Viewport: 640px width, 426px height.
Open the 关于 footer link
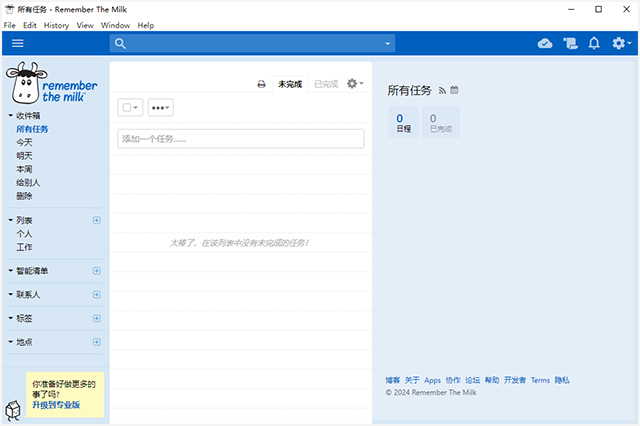[412, 380]
